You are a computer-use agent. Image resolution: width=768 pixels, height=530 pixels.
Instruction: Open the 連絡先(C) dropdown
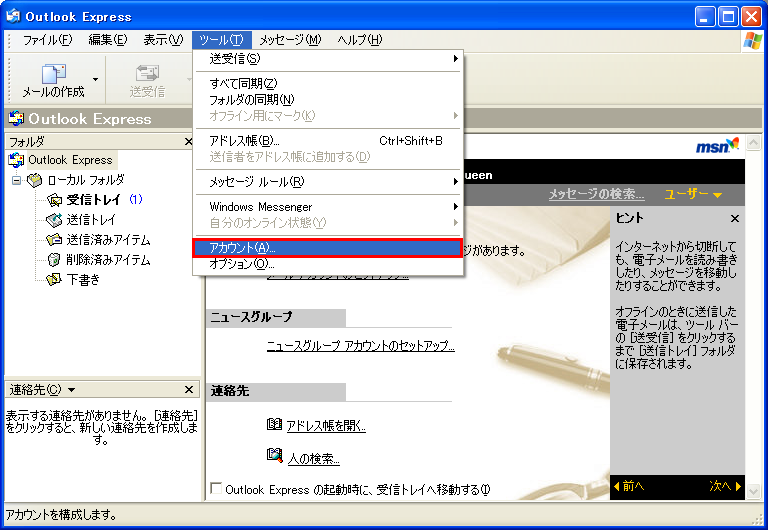point(72,390)
